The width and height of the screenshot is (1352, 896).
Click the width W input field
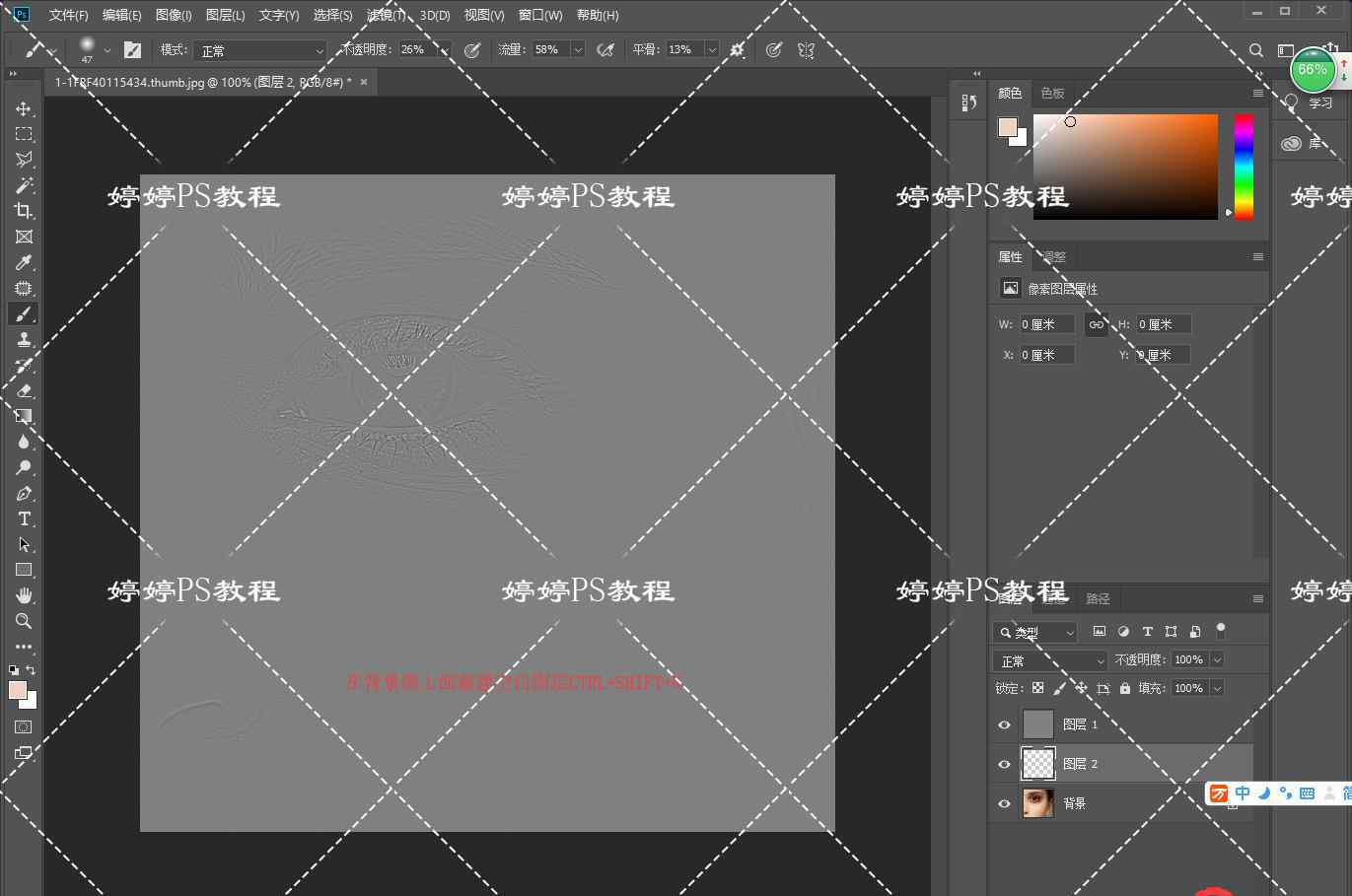1046,324
